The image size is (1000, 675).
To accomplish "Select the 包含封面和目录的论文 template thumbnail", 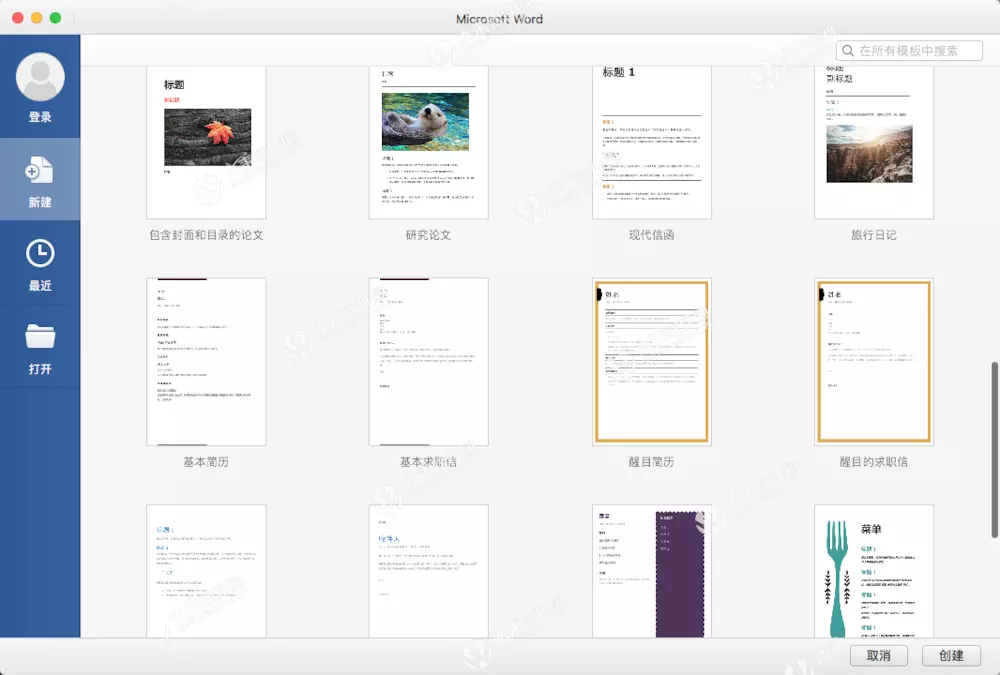I will (206, 142).
